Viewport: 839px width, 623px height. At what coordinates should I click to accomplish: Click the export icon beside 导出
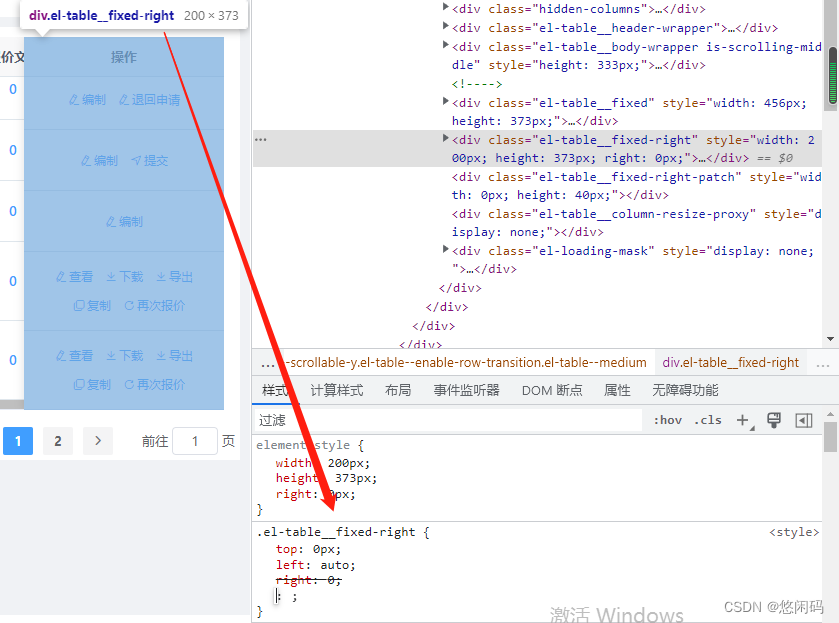tap(161, 277)
